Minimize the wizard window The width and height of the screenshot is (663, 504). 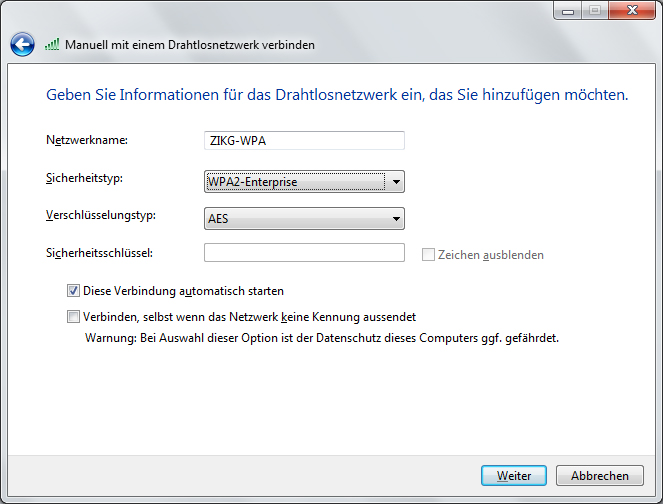tap(569, 11)
